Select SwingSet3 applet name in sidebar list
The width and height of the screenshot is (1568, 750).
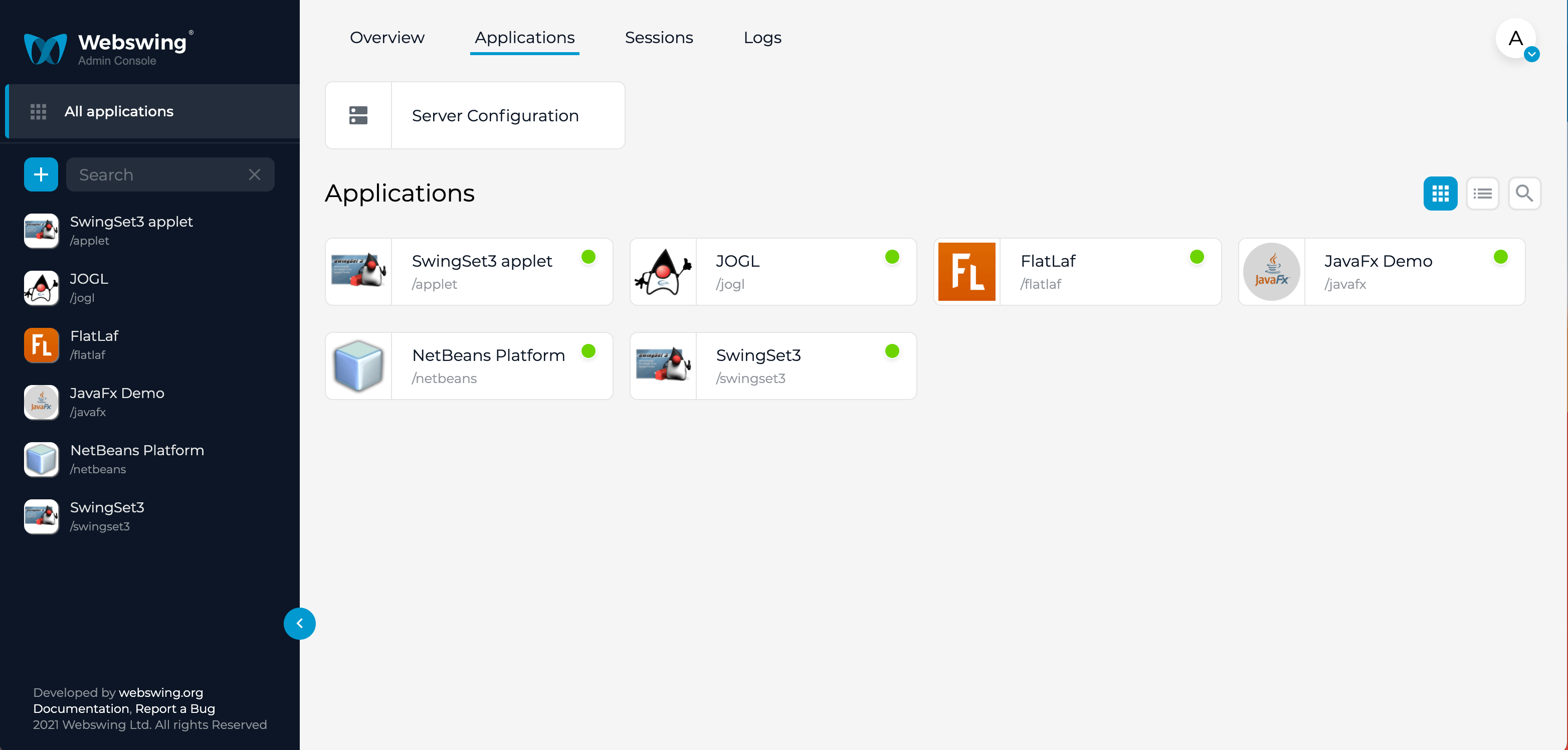pyautogui.click(x=131, y=222)
